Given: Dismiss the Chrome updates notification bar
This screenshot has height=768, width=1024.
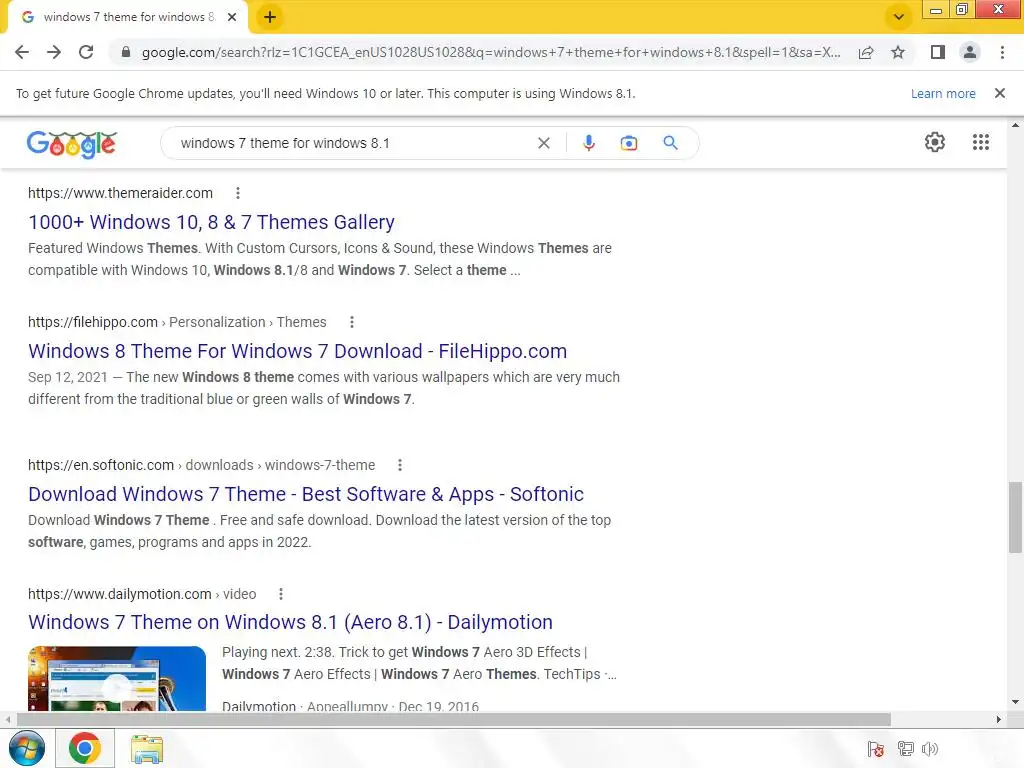Looking at the screenshot, I should coord(1000,93).
